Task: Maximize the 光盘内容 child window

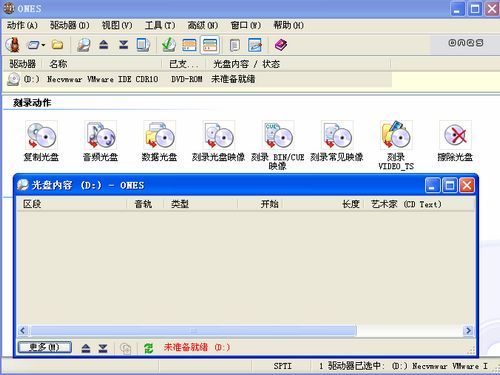Action: pos(449,185)
